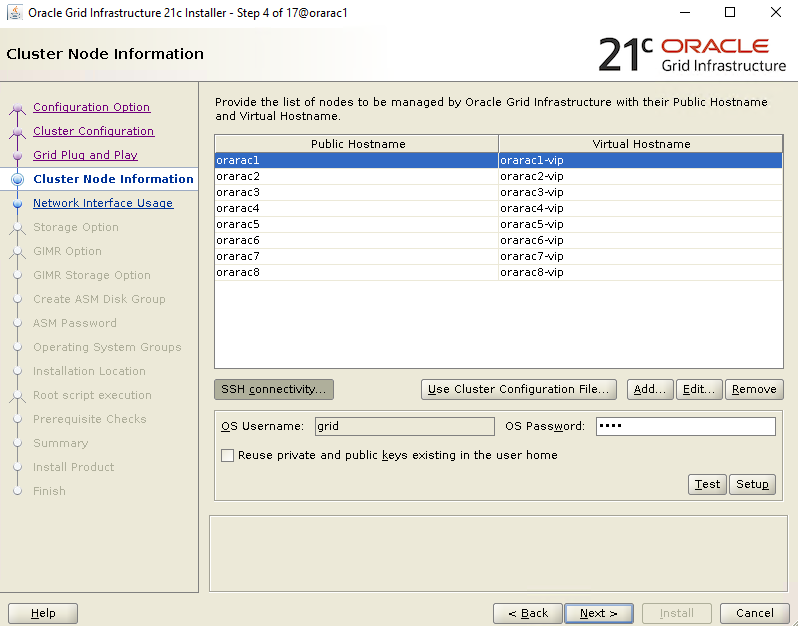Click the Add node button
This screenshot has height=626, width=798.
coord(650,389)
